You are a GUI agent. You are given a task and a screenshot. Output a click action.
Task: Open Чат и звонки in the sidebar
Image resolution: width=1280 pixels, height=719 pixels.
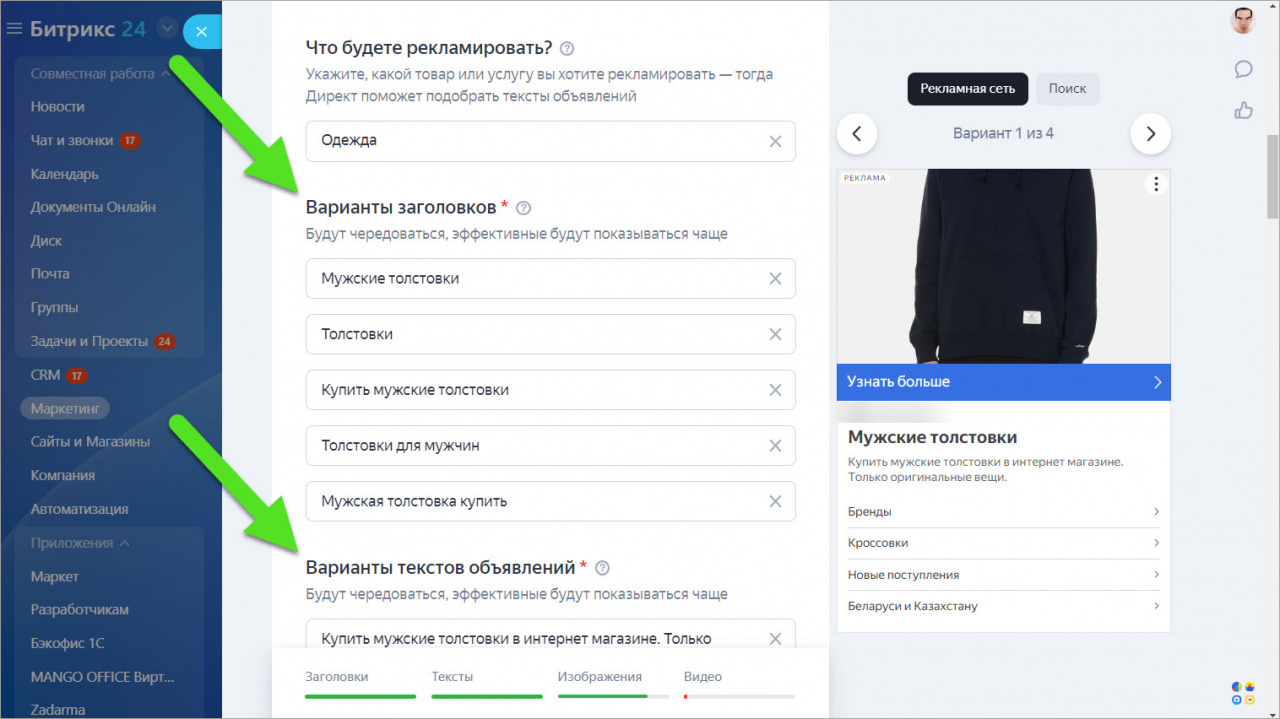click(71, 141)
